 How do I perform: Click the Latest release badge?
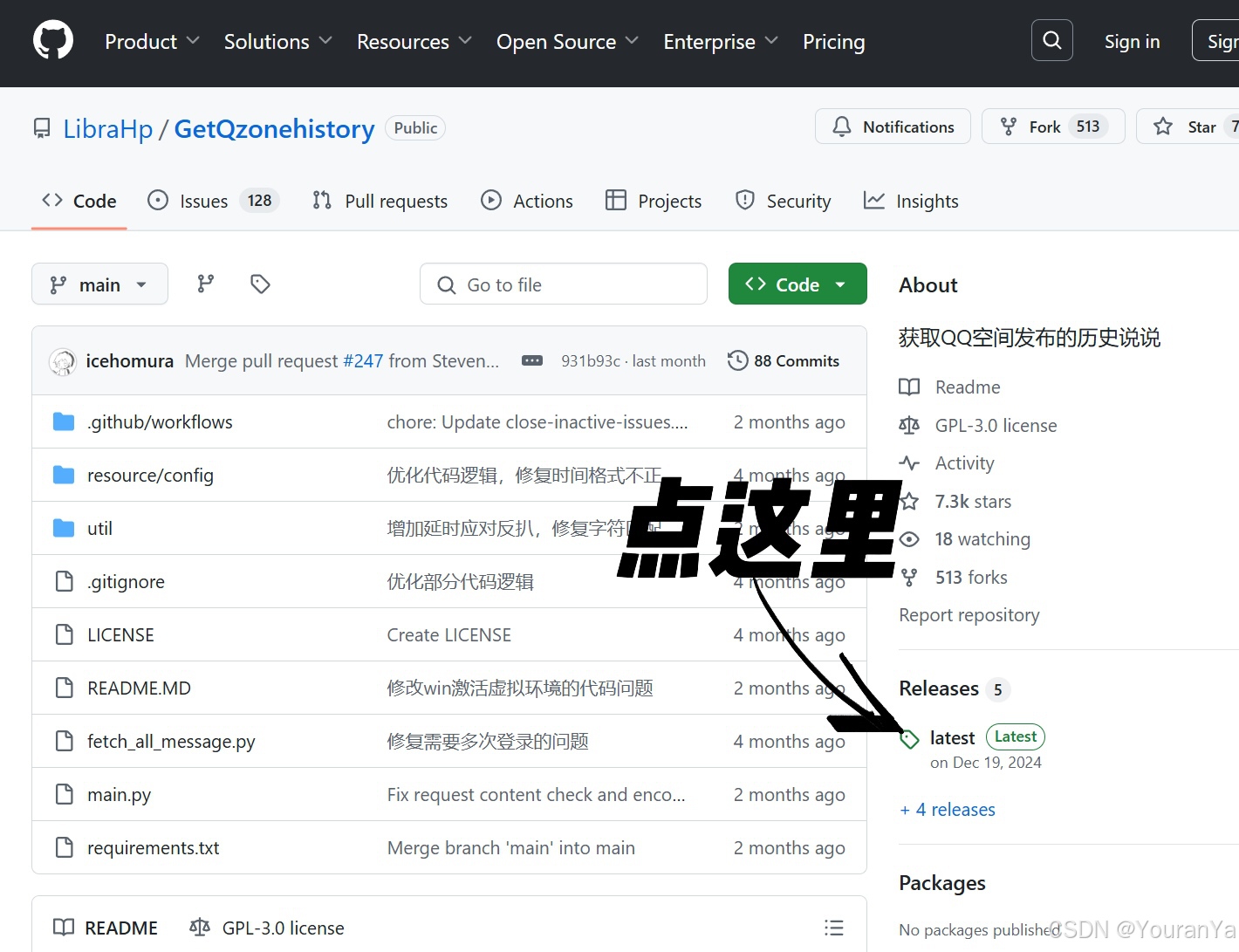(1016, 736)
